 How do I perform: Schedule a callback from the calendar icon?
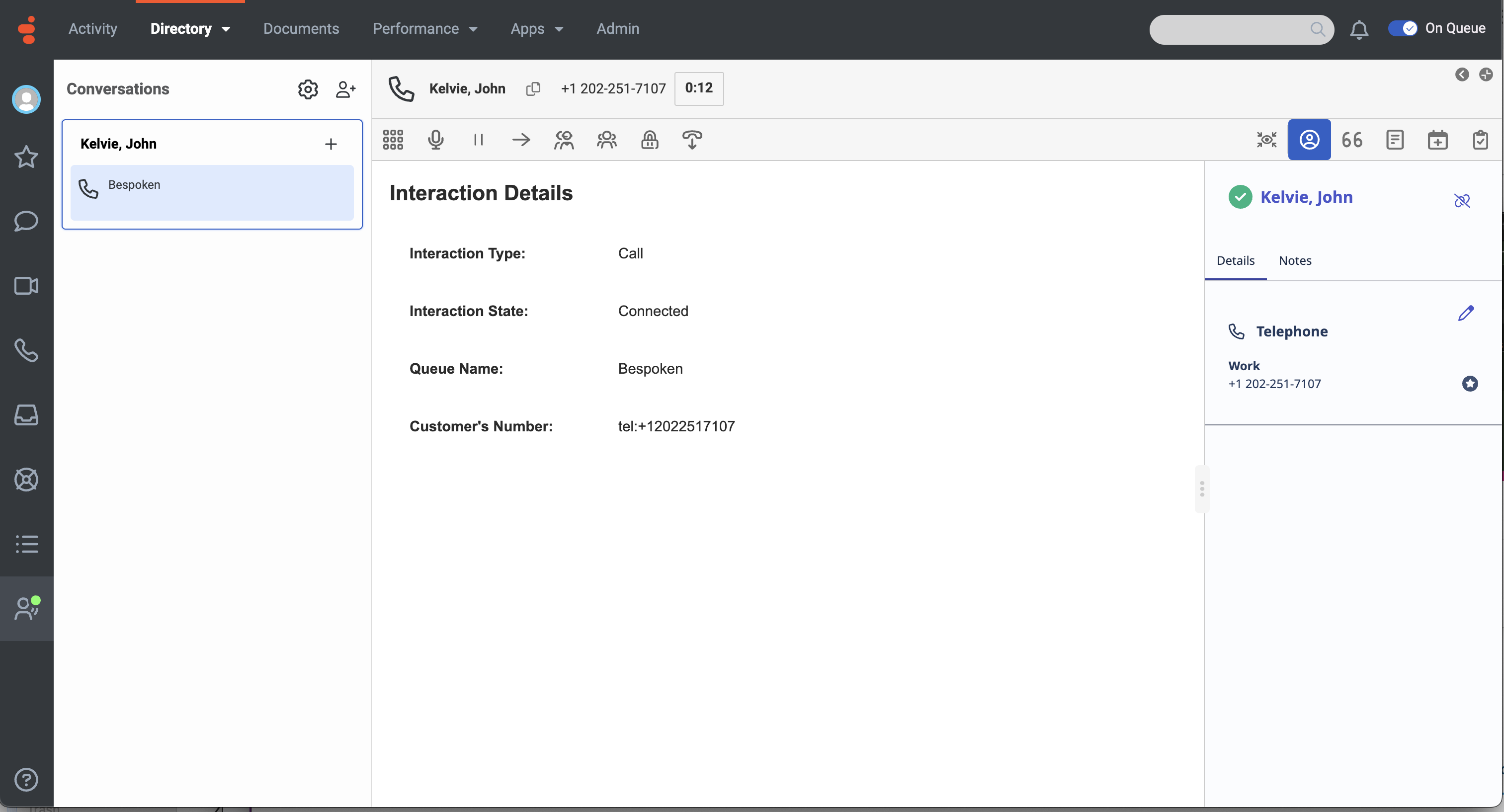pos(1438,140)
